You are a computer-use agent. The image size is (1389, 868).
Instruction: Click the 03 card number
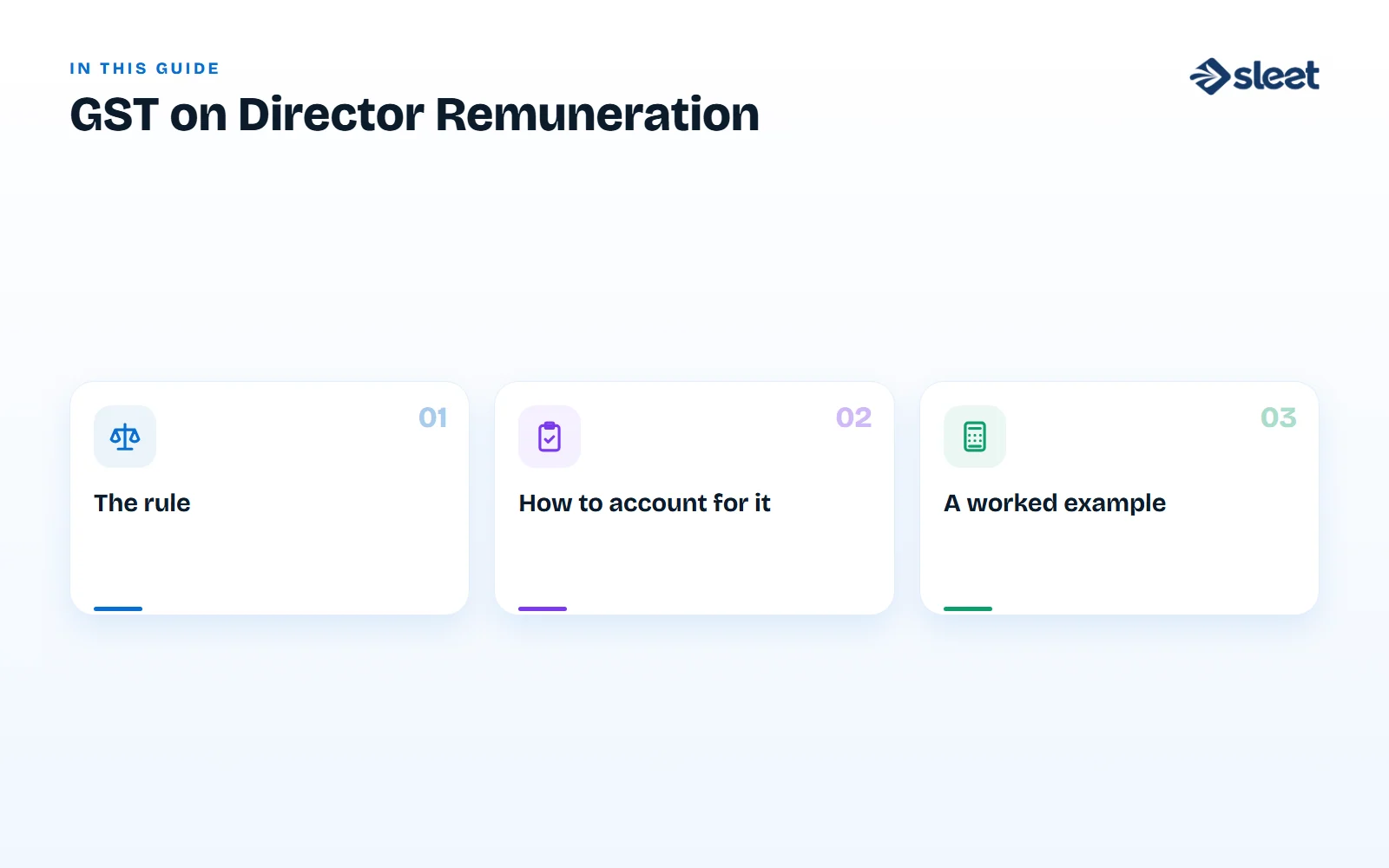pyautogui.click(x=1278, y=418)
